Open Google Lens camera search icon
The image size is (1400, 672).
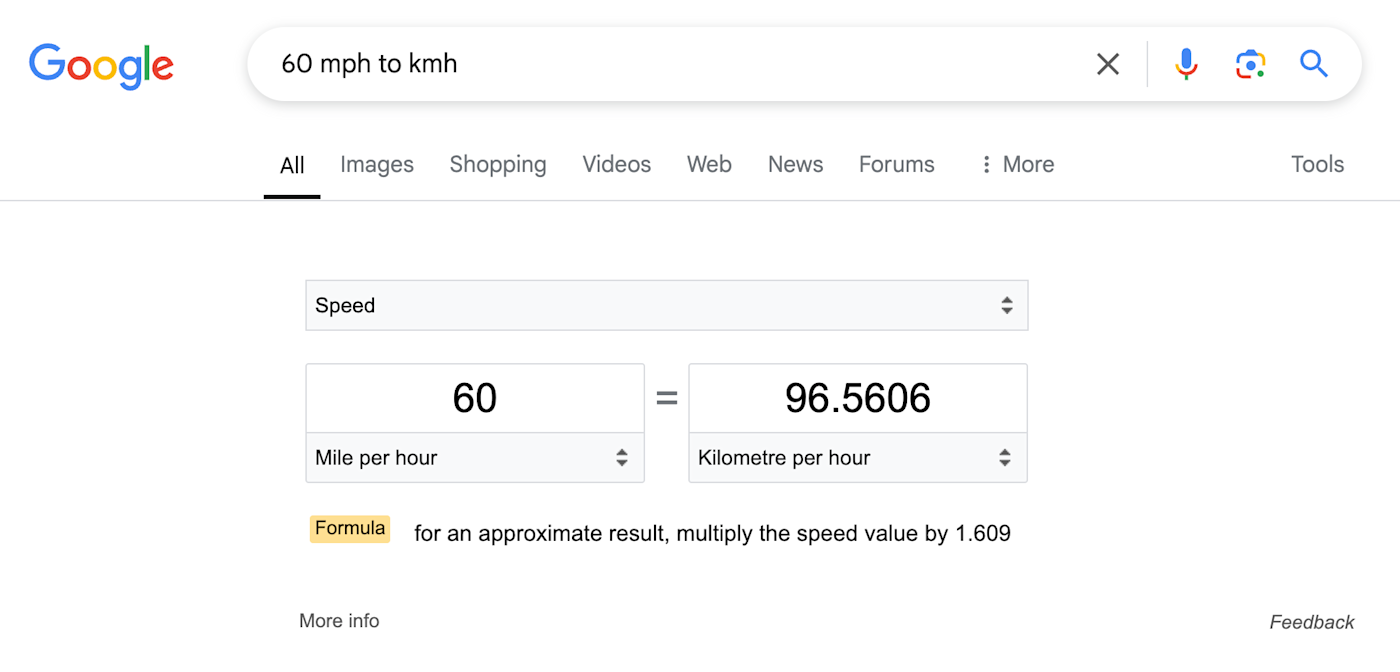[x=1250, y=64]
